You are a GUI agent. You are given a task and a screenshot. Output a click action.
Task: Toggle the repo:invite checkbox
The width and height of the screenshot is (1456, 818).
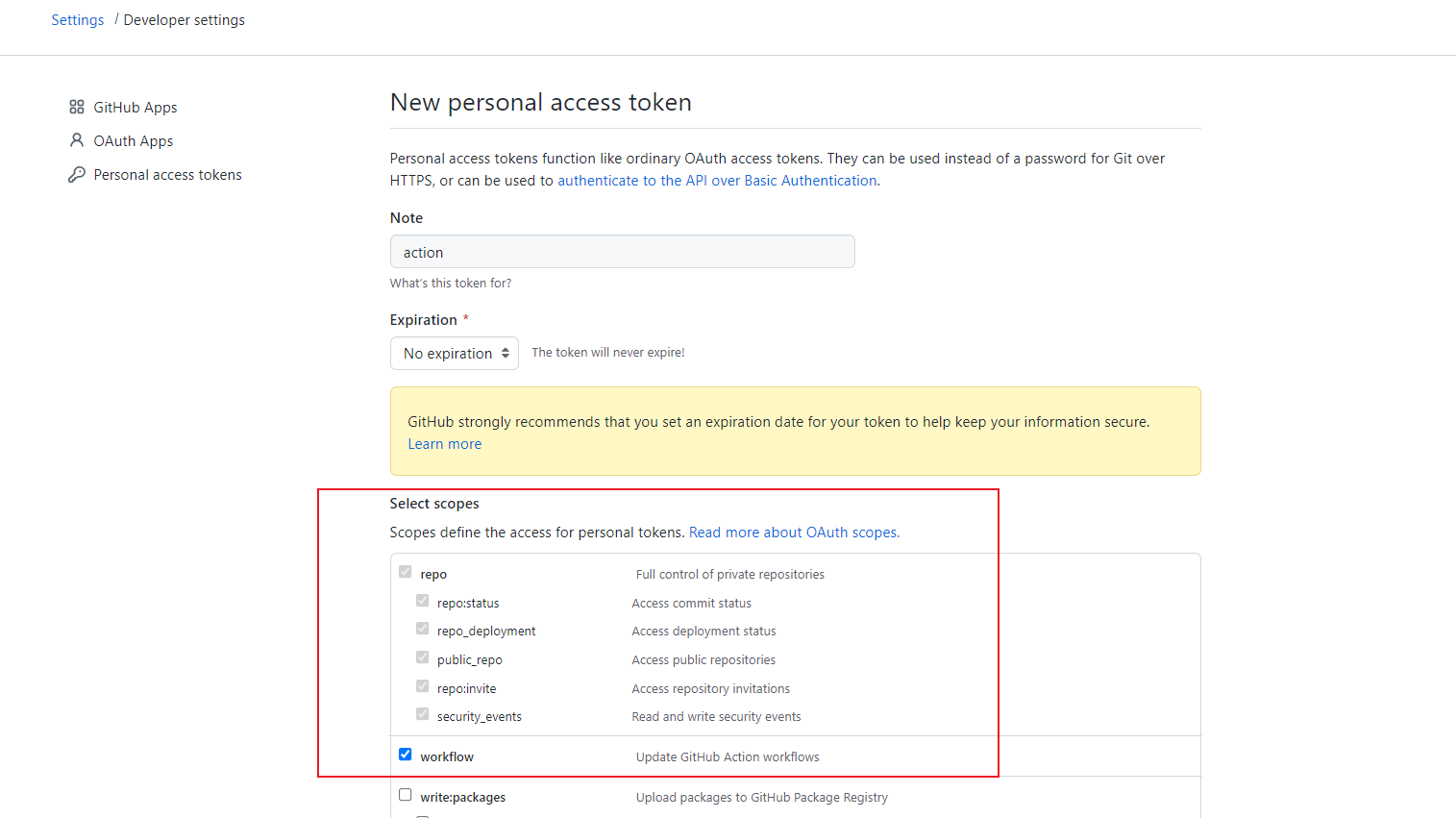422,686
